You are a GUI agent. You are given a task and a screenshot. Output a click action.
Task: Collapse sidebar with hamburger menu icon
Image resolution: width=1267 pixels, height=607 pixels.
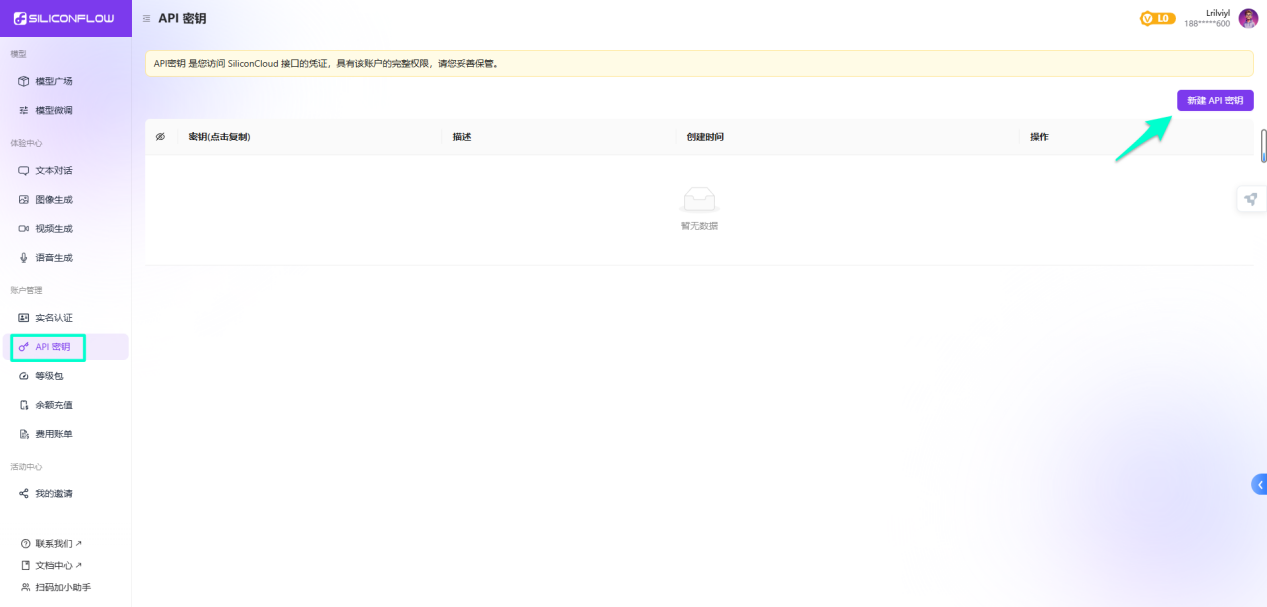(x=147, y=18)
